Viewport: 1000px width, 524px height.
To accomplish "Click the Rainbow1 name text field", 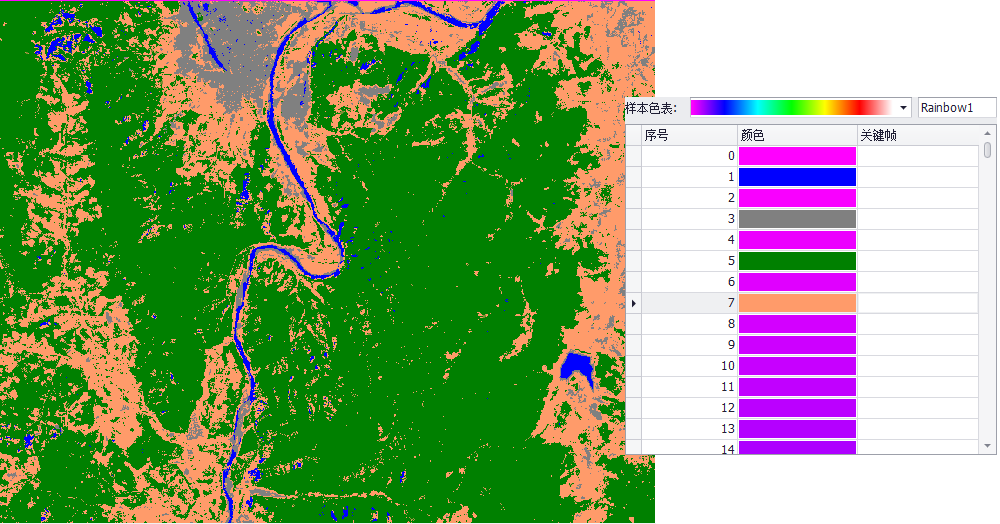I will coord(957,108).
